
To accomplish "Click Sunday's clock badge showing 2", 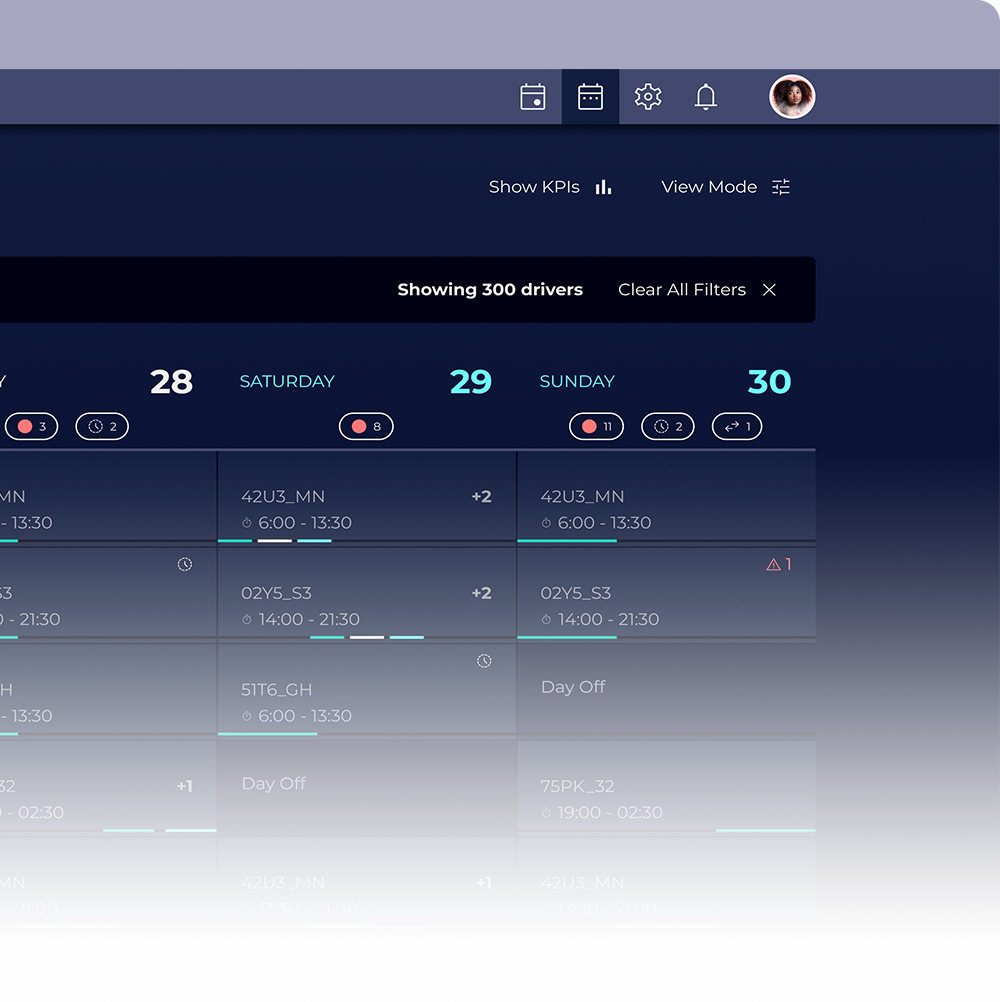I will [668, 427].
